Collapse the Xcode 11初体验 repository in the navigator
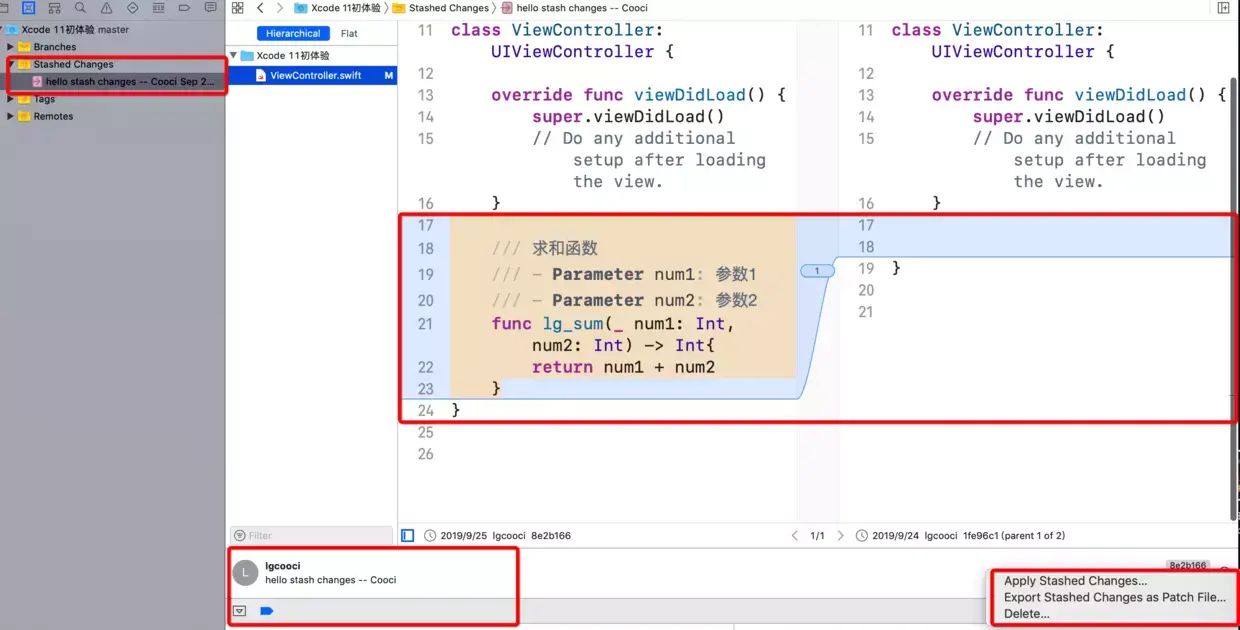Image resolution: width=1240 pixels, height=630 pixels. tap(3, 30)
